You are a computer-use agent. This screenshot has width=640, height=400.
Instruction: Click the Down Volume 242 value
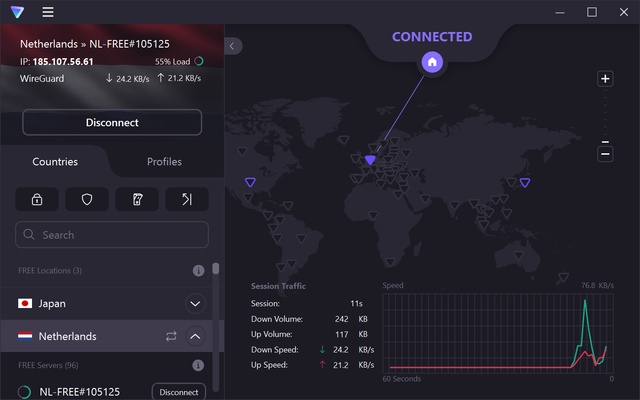[342, 319]
